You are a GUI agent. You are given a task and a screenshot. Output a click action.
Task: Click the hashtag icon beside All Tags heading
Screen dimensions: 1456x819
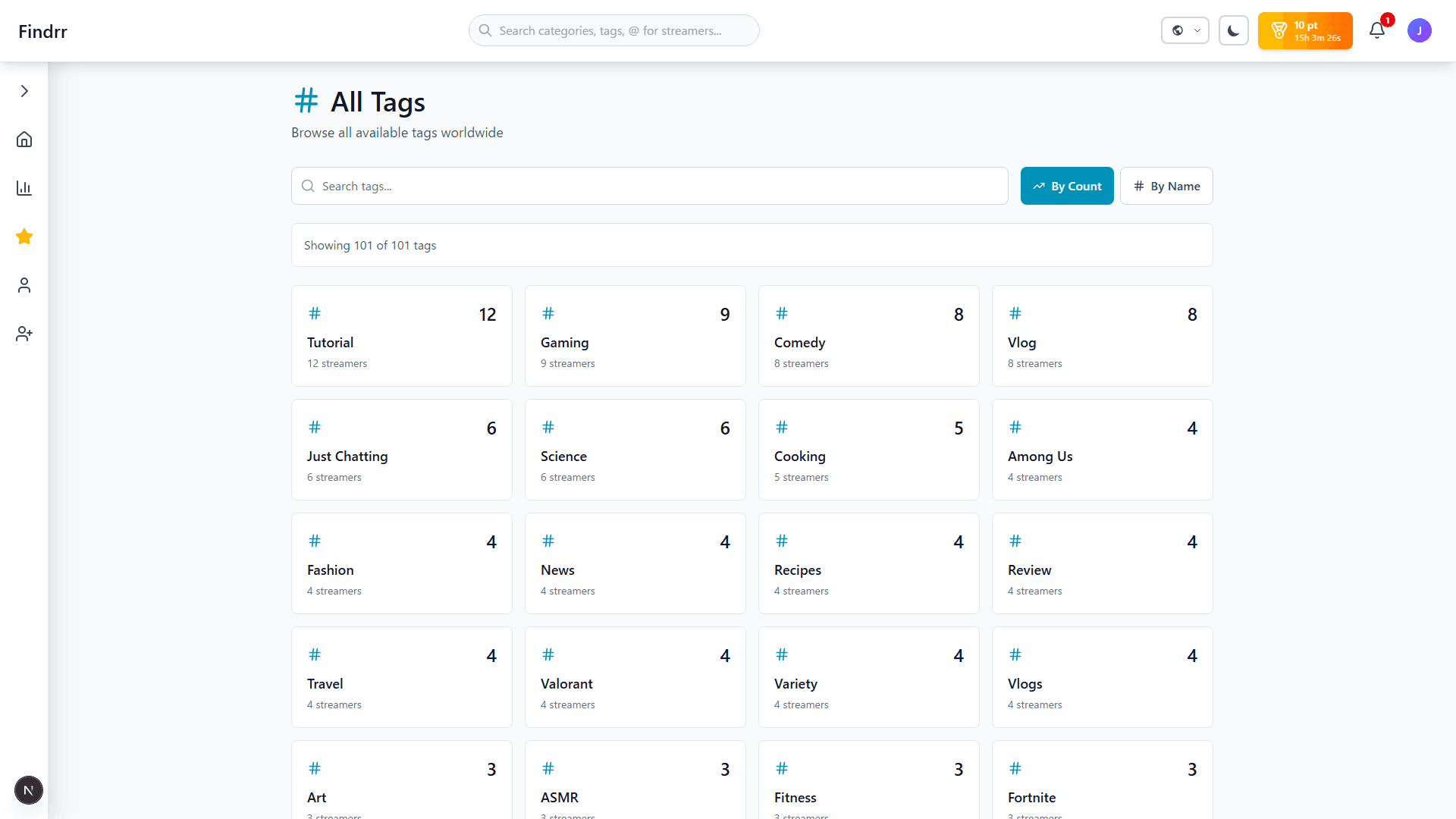coord(306,99)
